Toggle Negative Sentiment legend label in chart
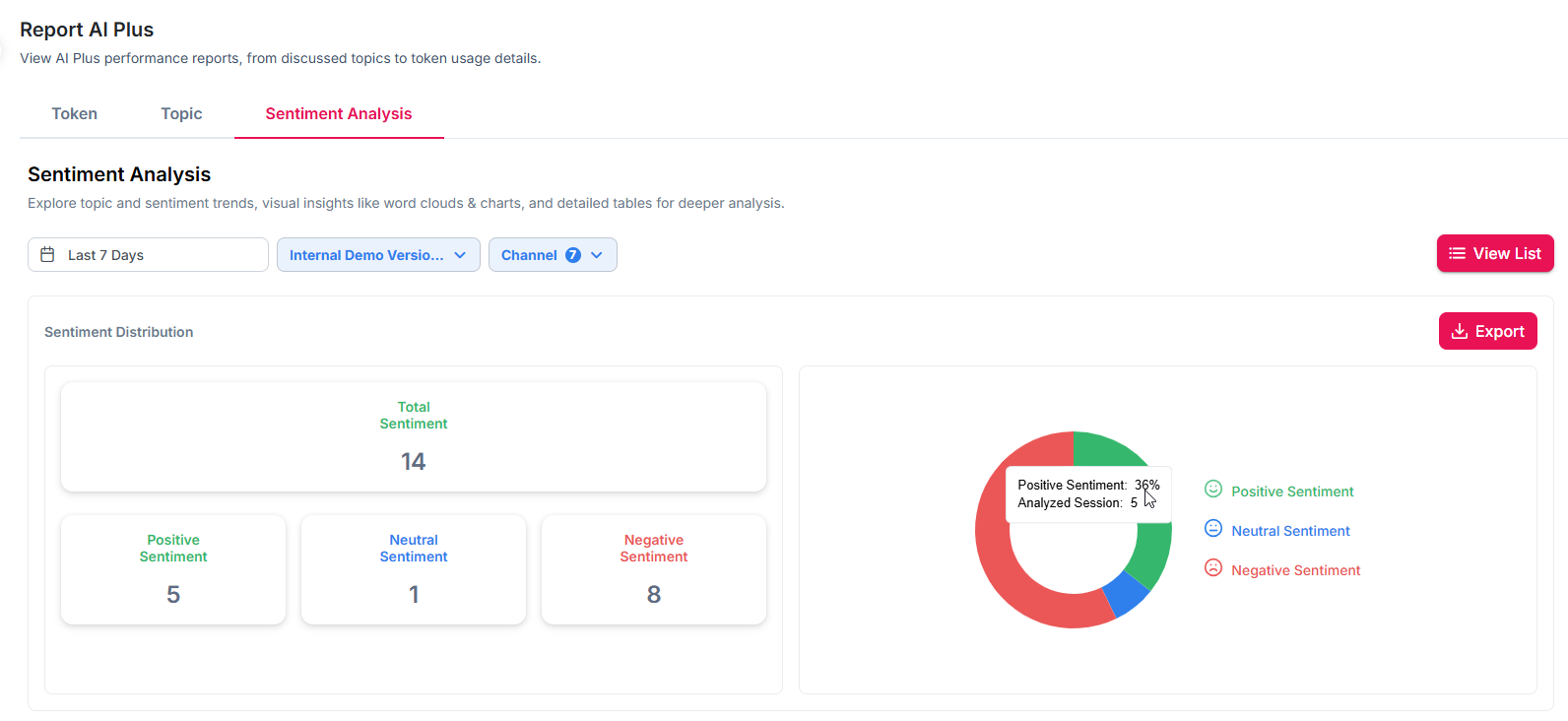 (1295, 570)
